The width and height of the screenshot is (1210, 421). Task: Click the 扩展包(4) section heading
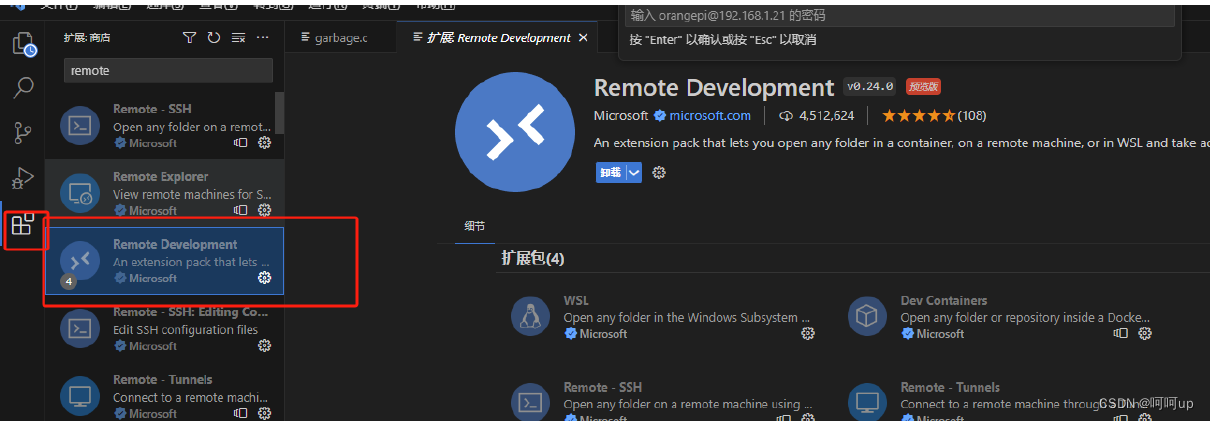tap(533, 258)
